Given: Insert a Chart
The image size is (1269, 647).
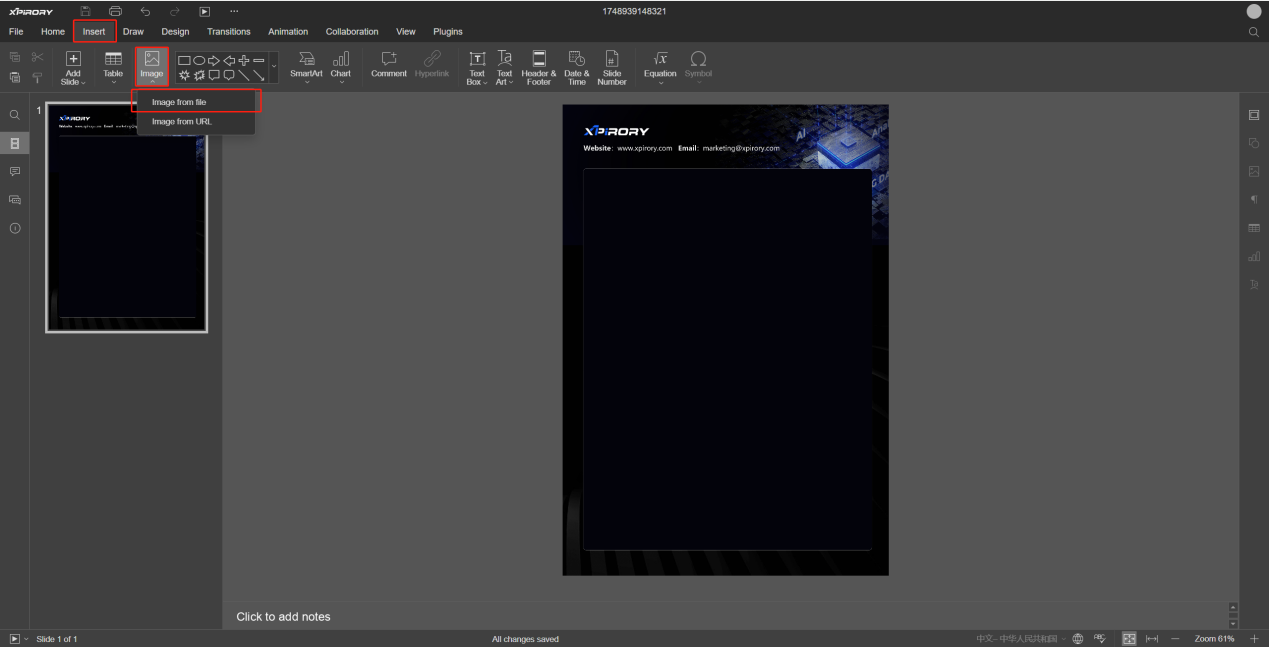Looking at the screenshot, I should click(340, 60).
